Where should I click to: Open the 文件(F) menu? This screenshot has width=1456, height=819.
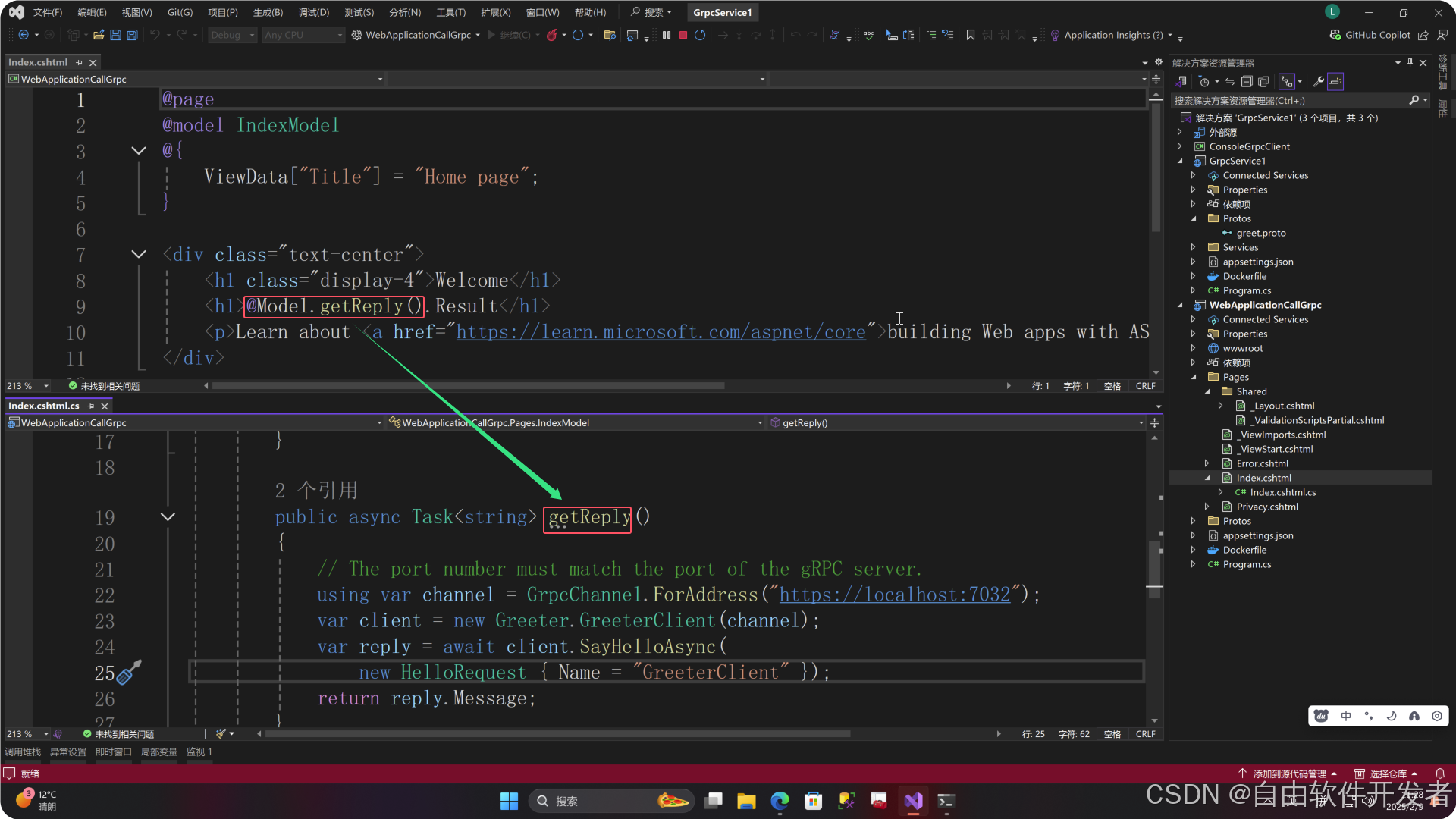point(48,12)
